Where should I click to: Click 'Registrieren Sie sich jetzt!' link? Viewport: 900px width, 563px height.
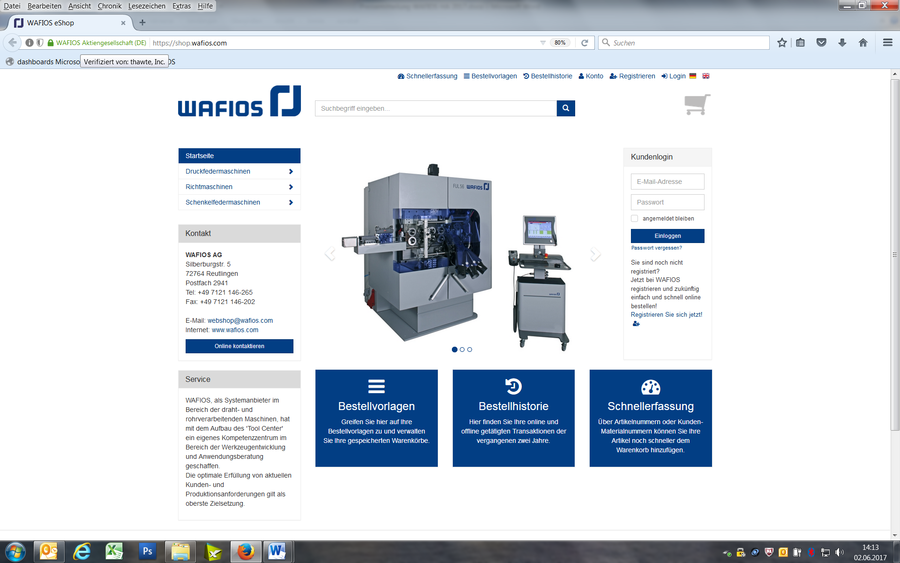tap(666, 314)
